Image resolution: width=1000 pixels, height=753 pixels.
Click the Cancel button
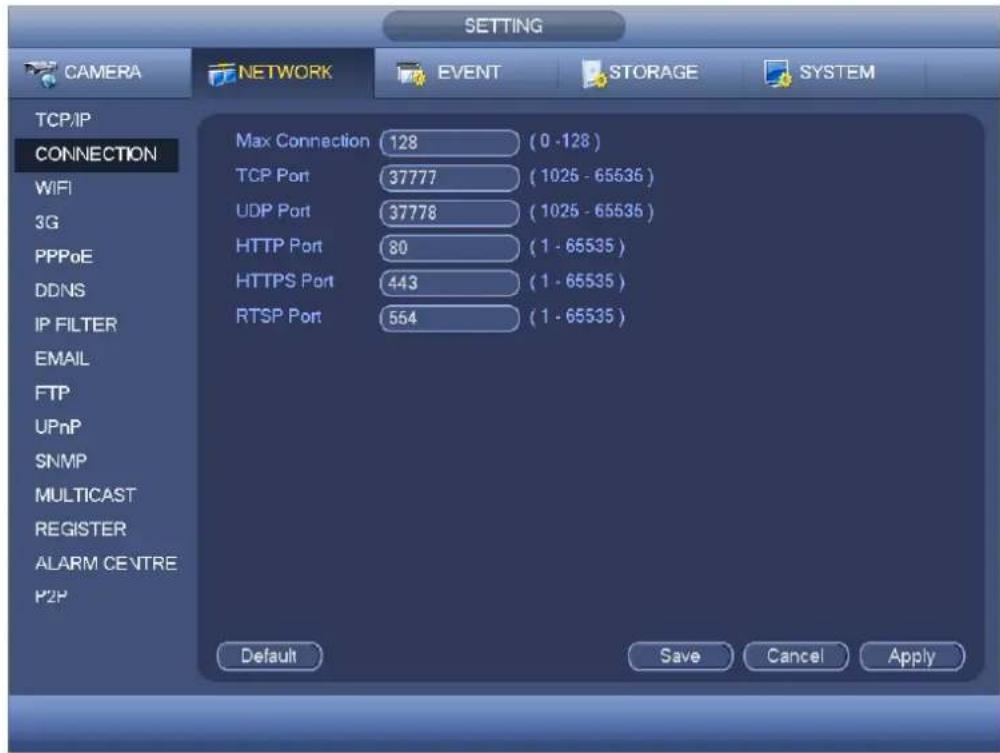796,656
